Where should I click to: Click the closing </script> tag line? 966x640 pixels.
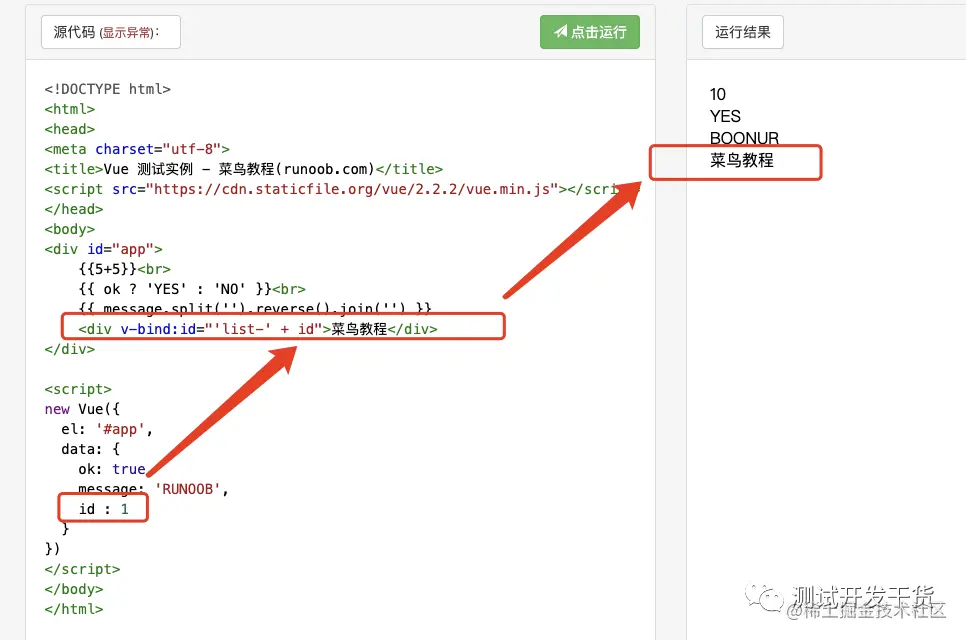[82, 569]
